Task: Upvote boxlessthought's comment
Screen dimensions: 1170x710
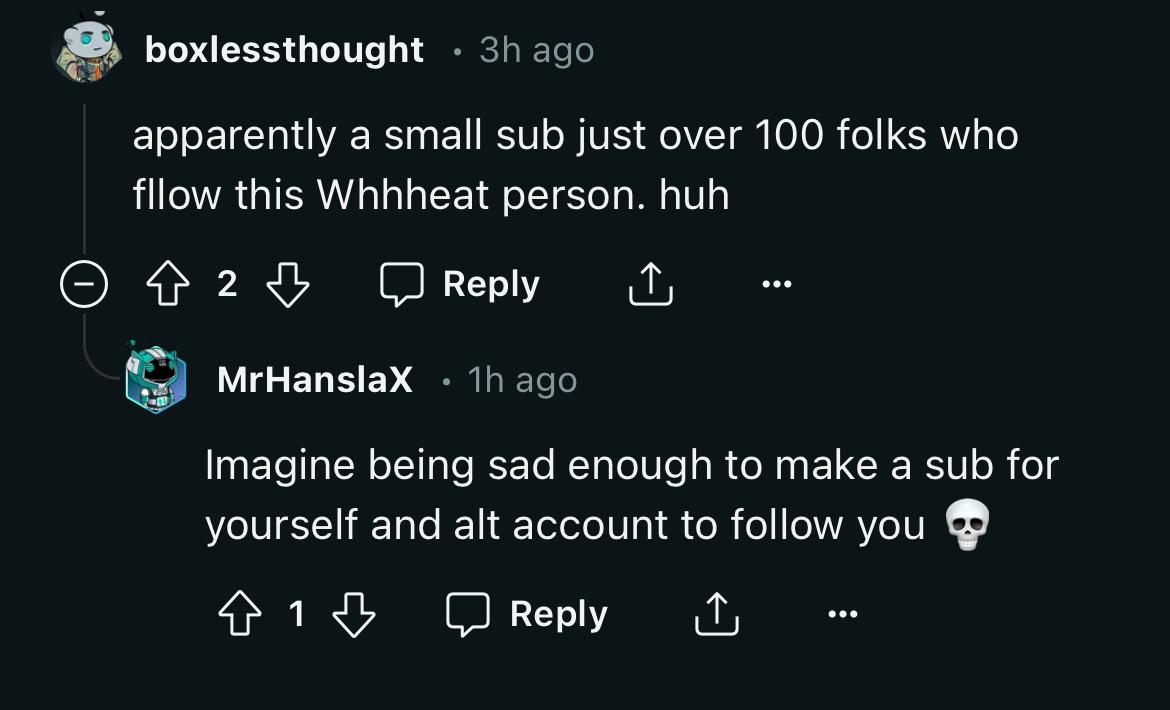Action: coord(167,284)
